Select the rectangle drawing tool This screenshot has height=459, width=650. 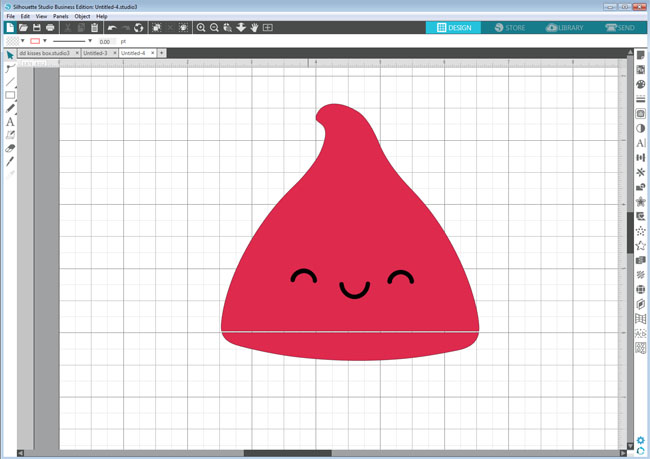coord(10,95)
